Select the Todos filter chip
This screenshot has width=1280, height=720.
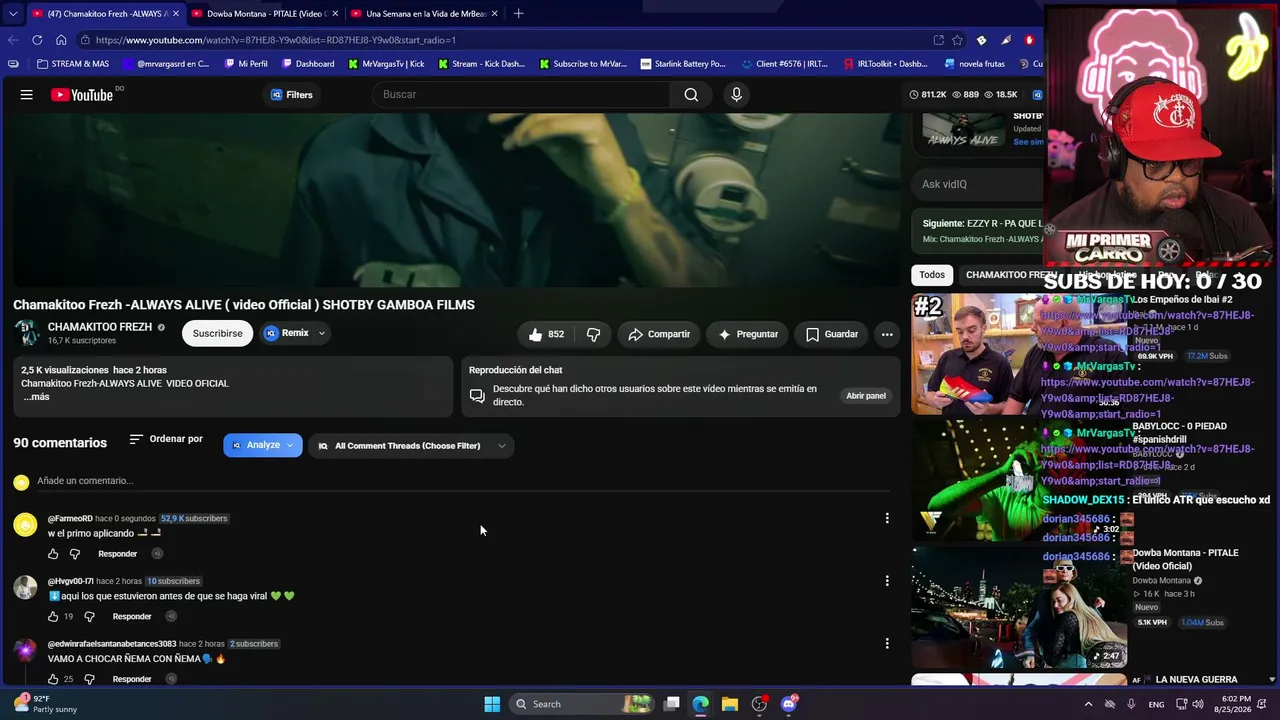coord(932,275)
